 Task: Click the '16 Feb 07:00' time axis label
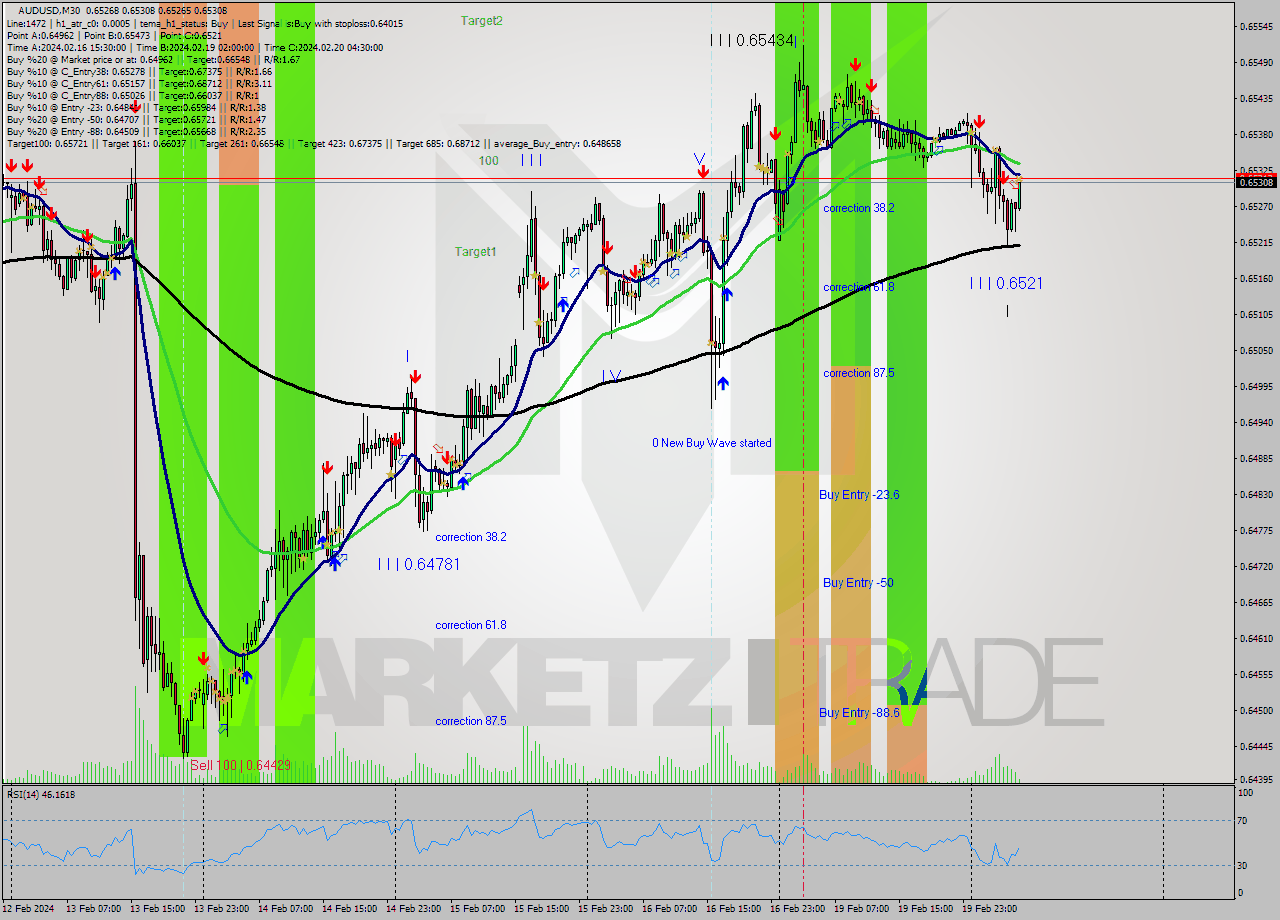pyautogui.click(x=668, y=909)
